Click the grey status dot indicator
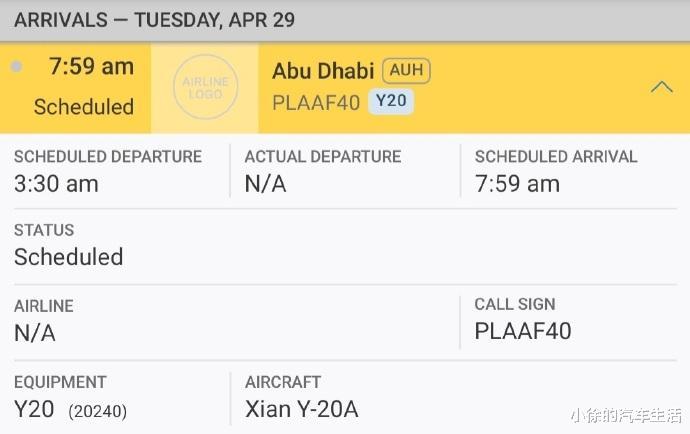 [x=16, y=66]
